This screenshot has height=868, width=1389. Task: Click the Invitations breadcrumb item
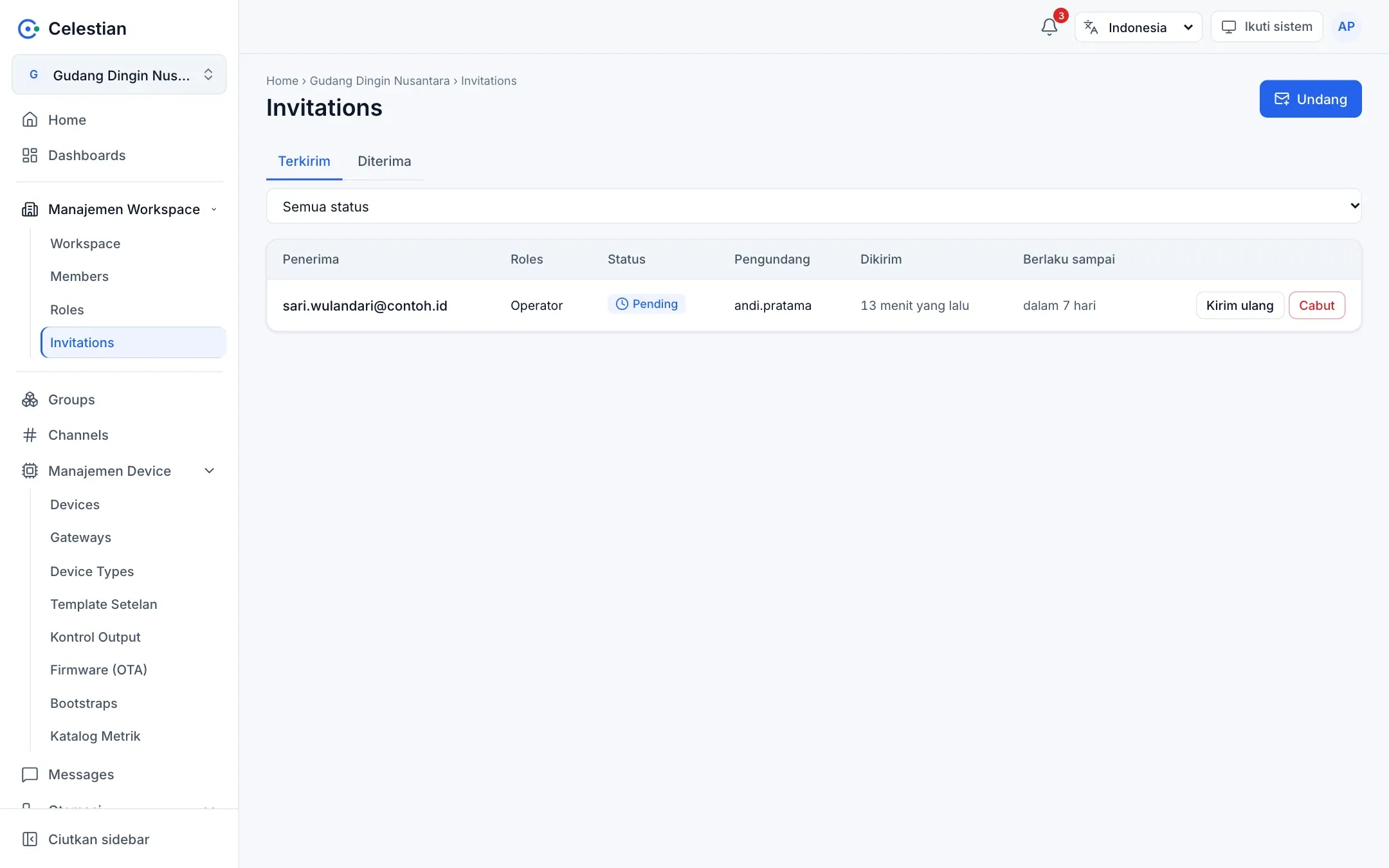pyautogui.click(x=489, y=81)
